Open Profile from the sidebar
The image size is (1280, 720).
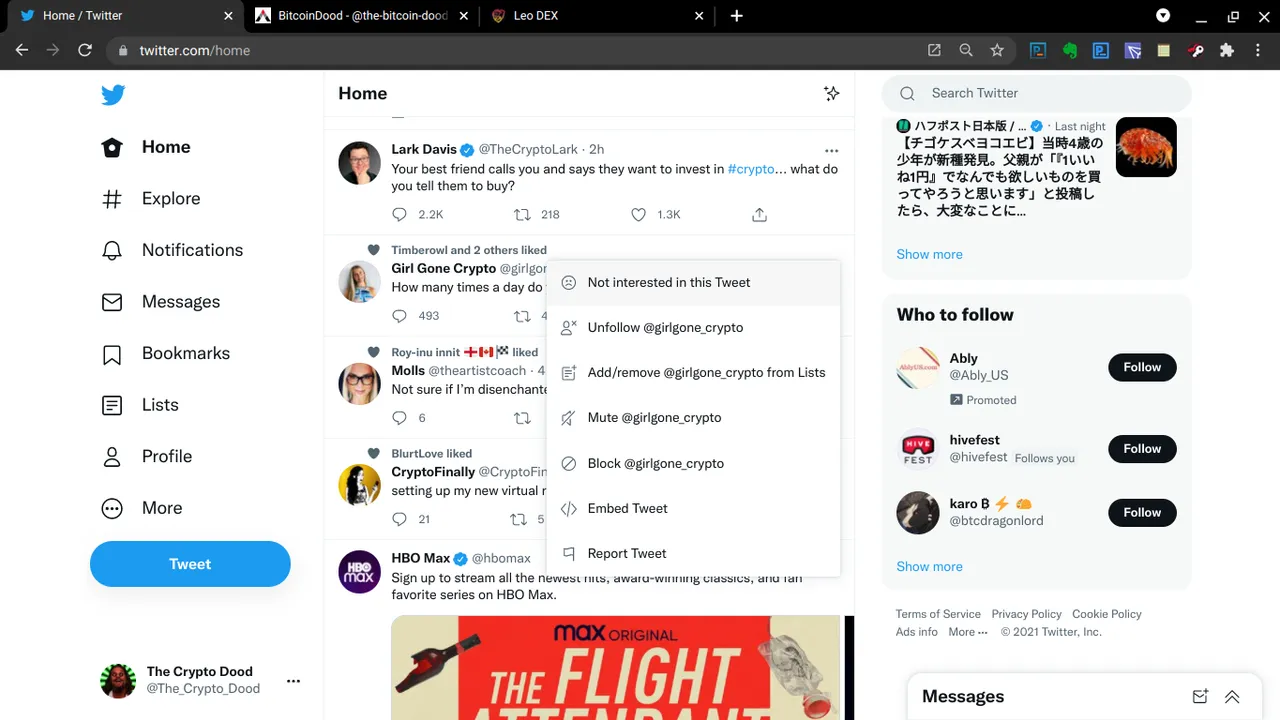147,456
